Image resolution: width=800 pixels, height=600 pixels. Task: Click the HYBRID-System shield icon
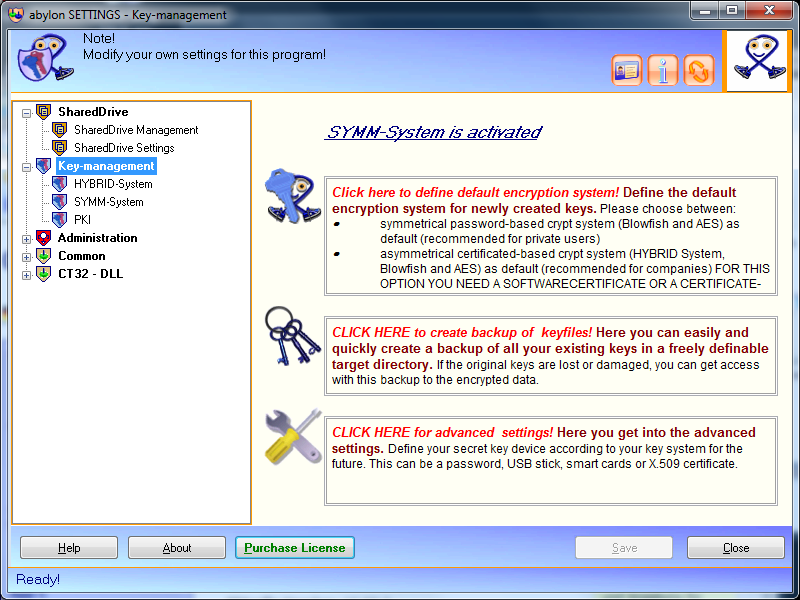tap(60, 184)
